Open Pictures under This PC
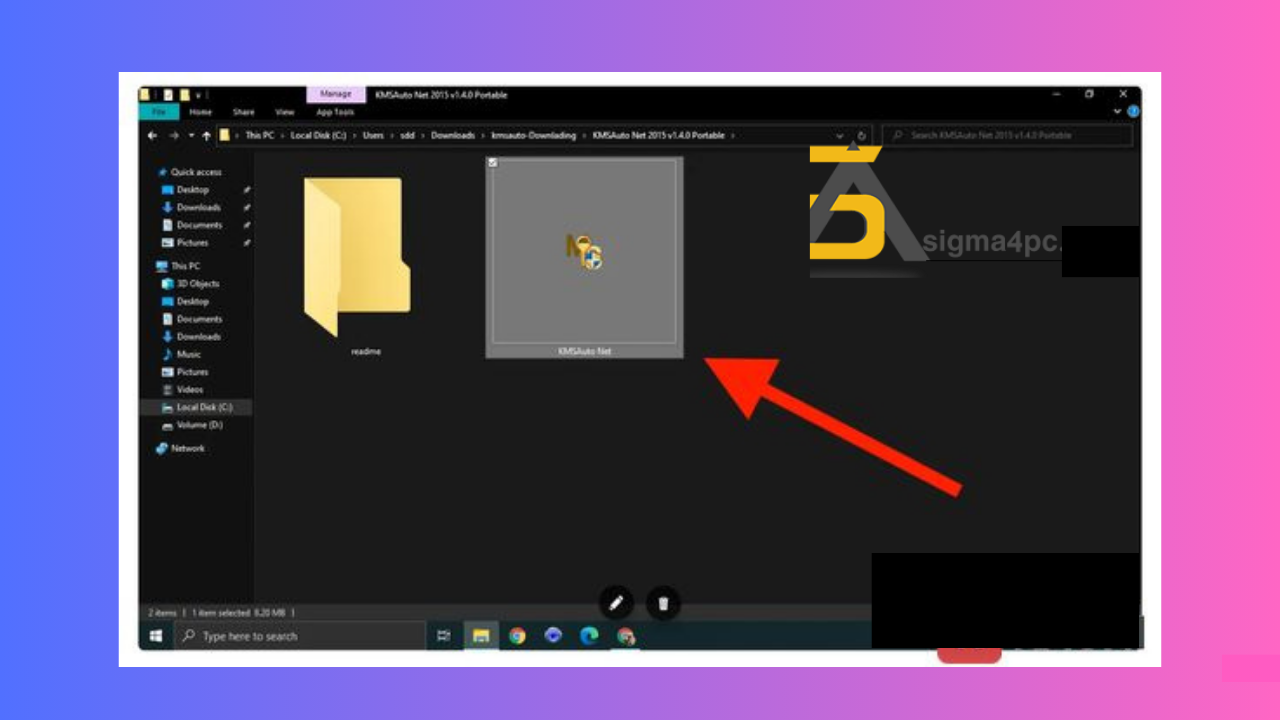1280x720 pixels. click(x=193, y=372)
